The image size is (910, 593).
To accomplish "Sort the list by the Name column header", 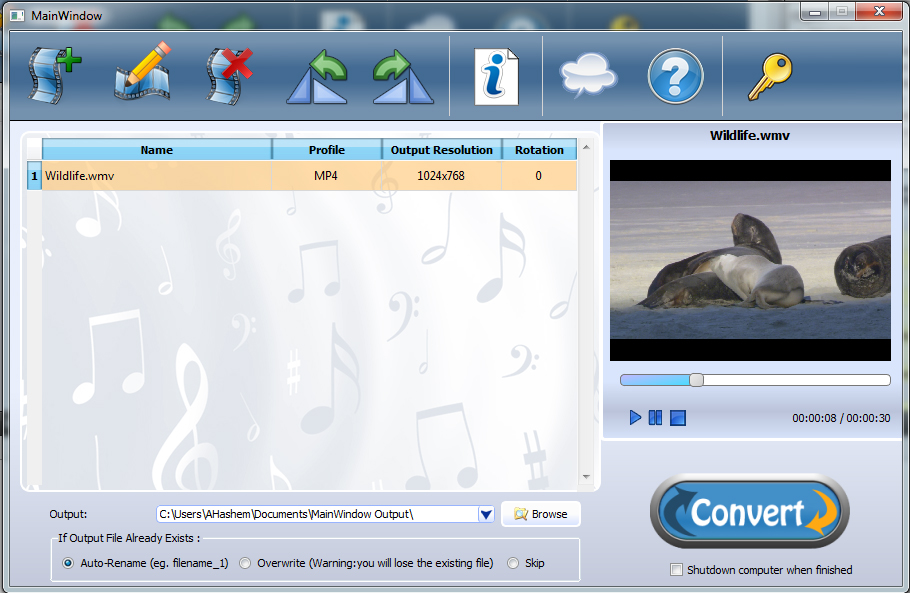I will pos(157,150).
